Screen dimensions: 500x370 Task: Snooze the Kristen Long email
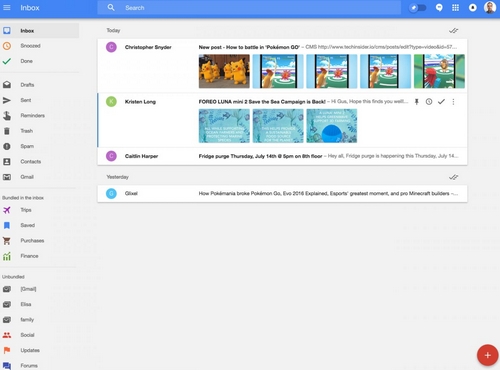tap(429, 102)
